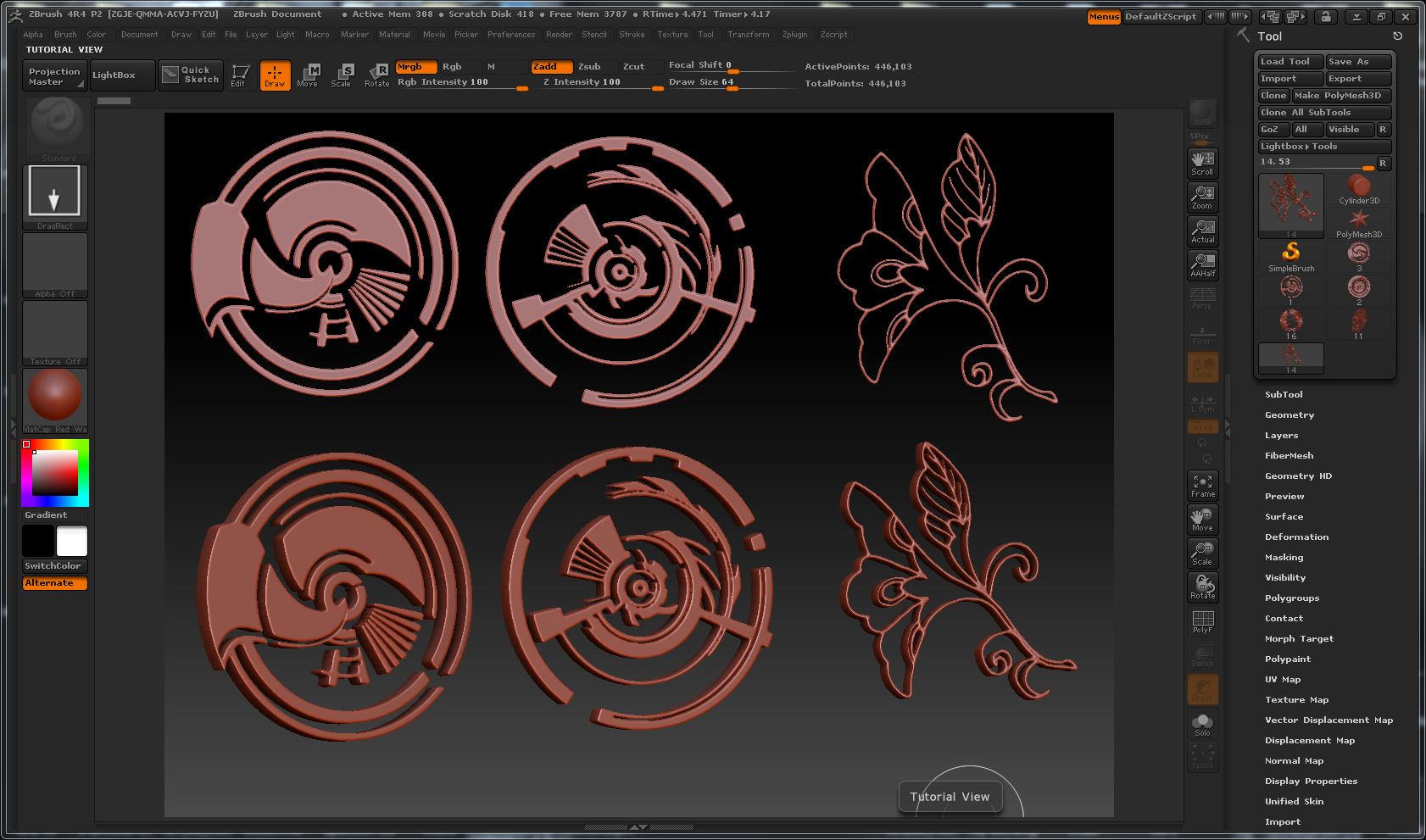Open the Alpha menu

[x=33, y=35]
